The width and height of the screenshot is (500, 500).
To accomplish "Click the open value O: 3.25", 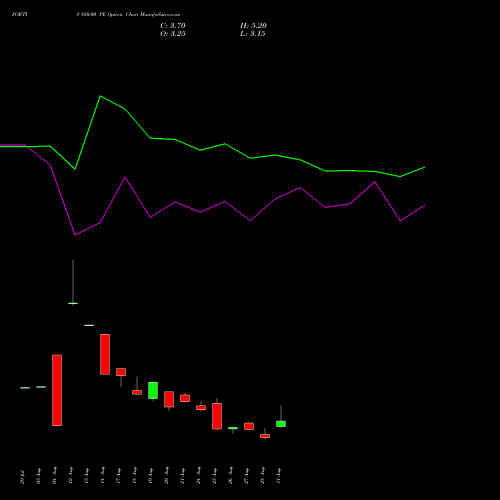I will click(173, 34).
